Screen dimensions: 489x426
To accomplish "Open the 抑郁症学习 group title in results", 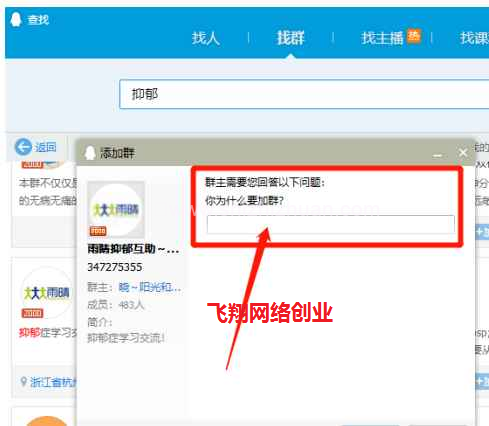I will (48, 333).
